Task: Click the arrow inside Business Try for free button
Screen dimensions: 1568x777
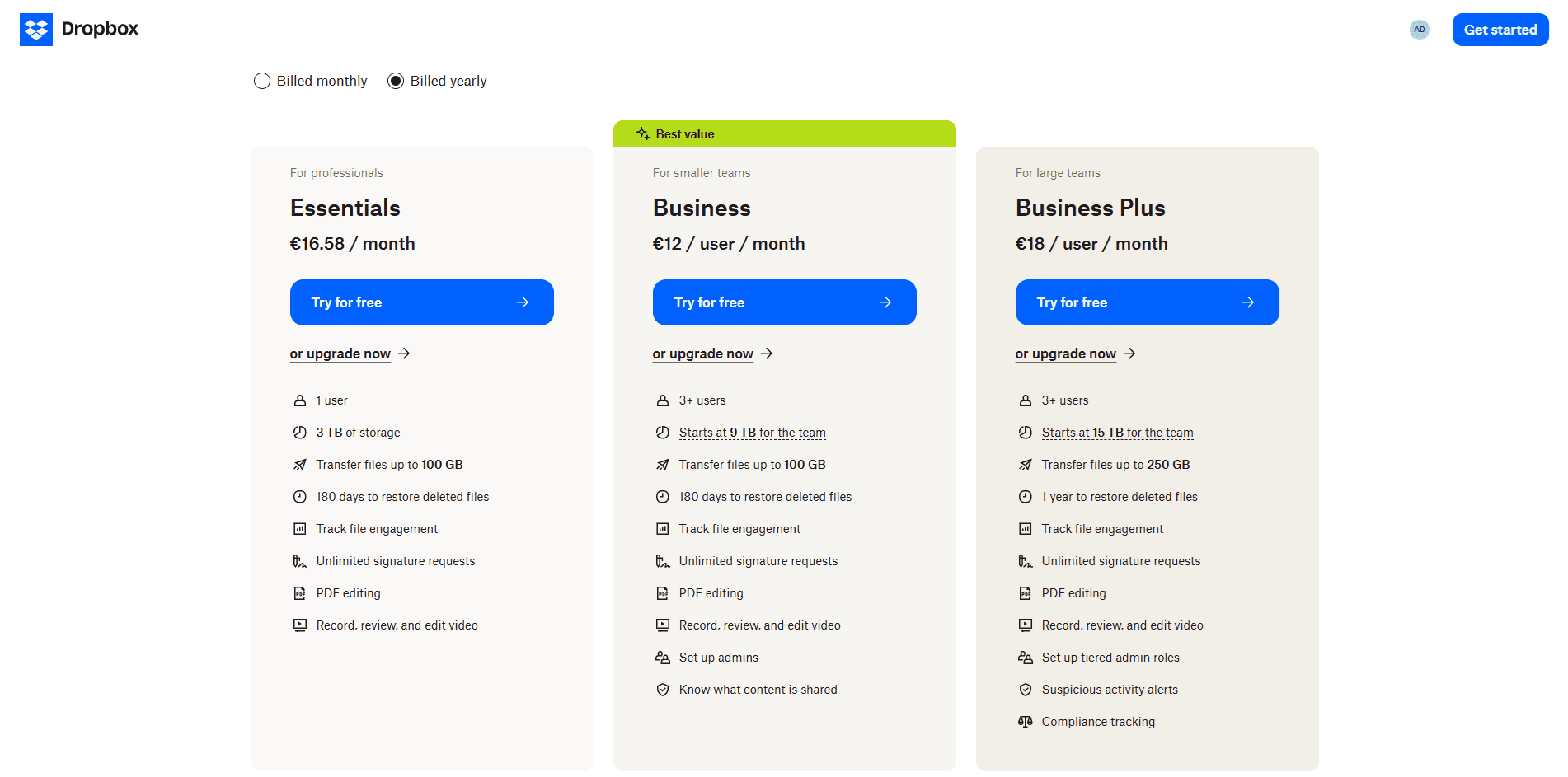Action: [885, 302]
